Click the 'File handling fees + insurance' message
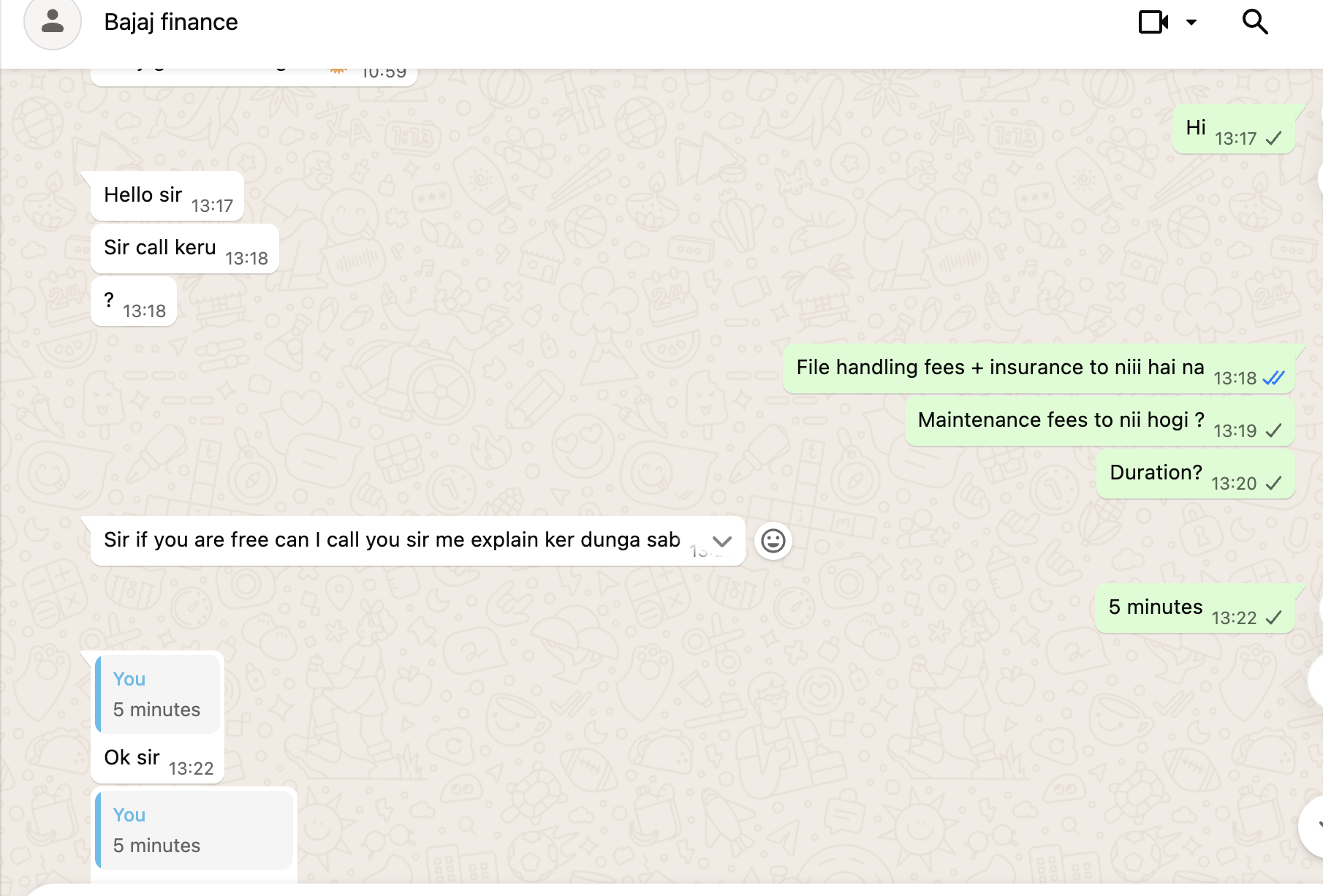Image resolution: width=1323 pixels, height=896 pixels. click(x=999, y=368)
